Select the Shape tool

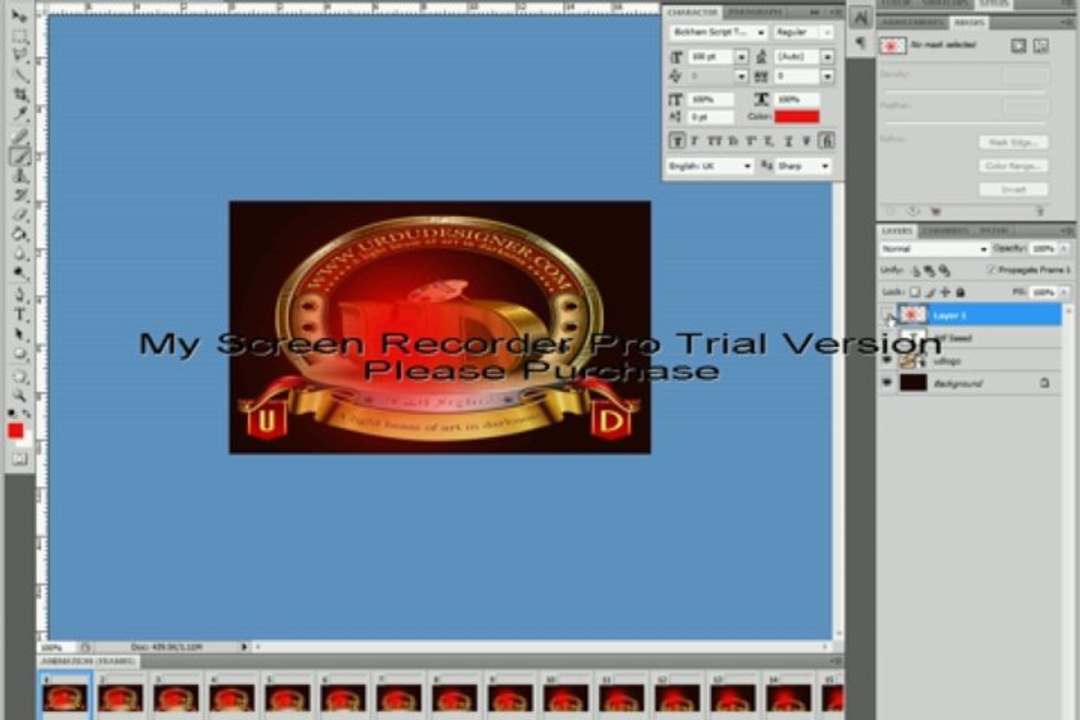tap(19, 354)
